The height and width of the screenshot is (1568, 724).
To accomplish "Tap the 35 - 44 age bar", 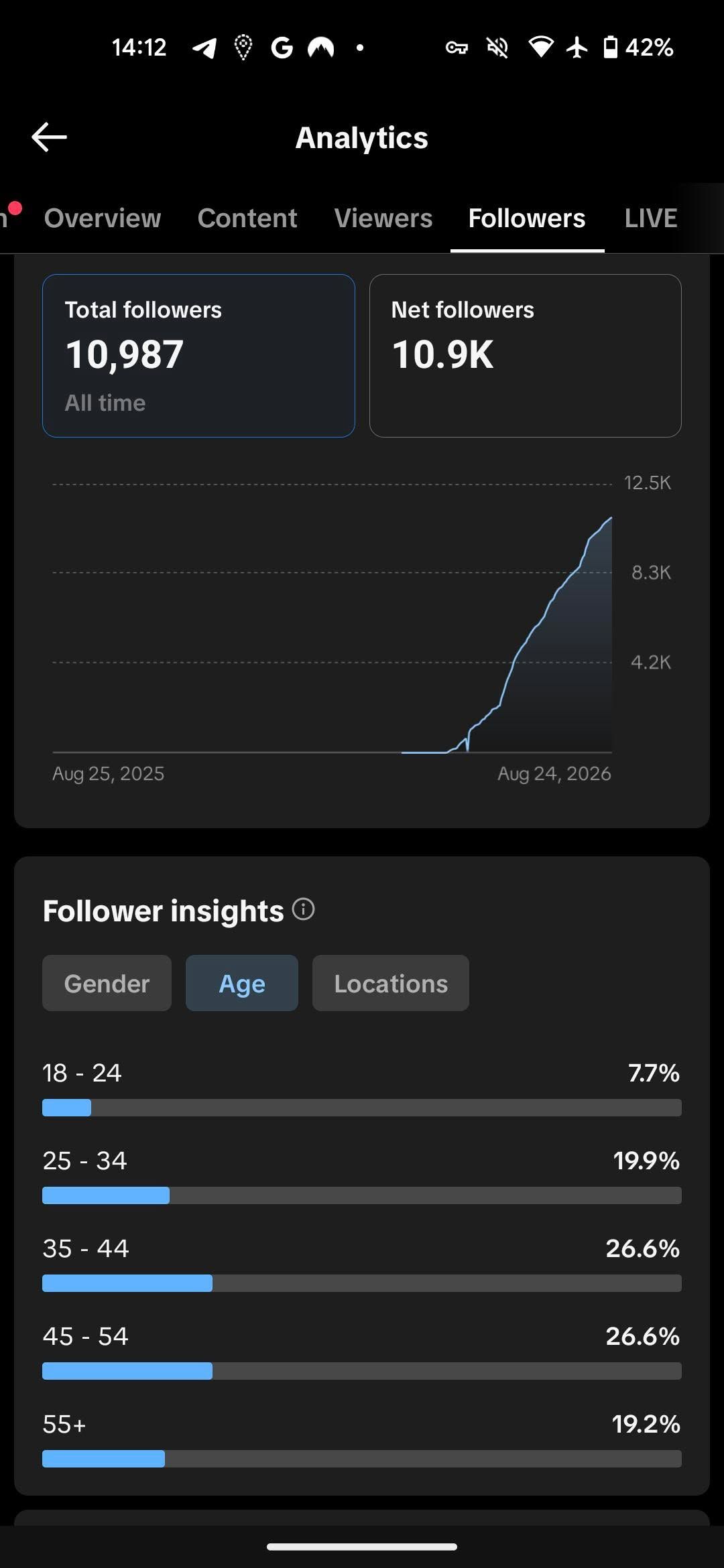I will pos(362,1283).
